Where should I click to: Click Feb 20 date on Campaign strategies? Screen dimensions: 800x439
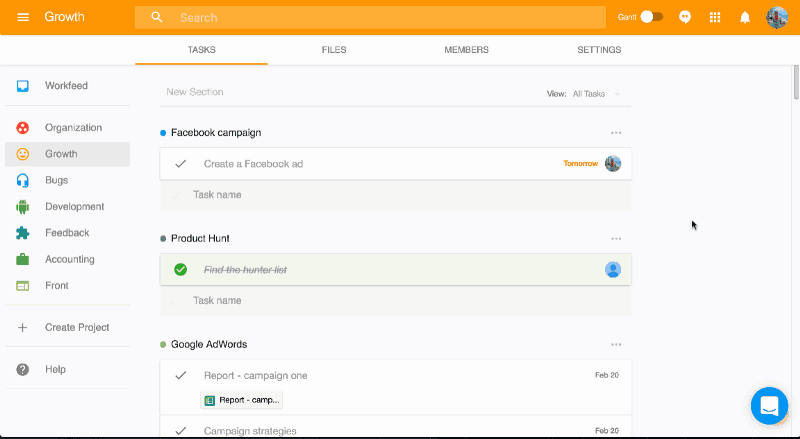pos(607,431)
